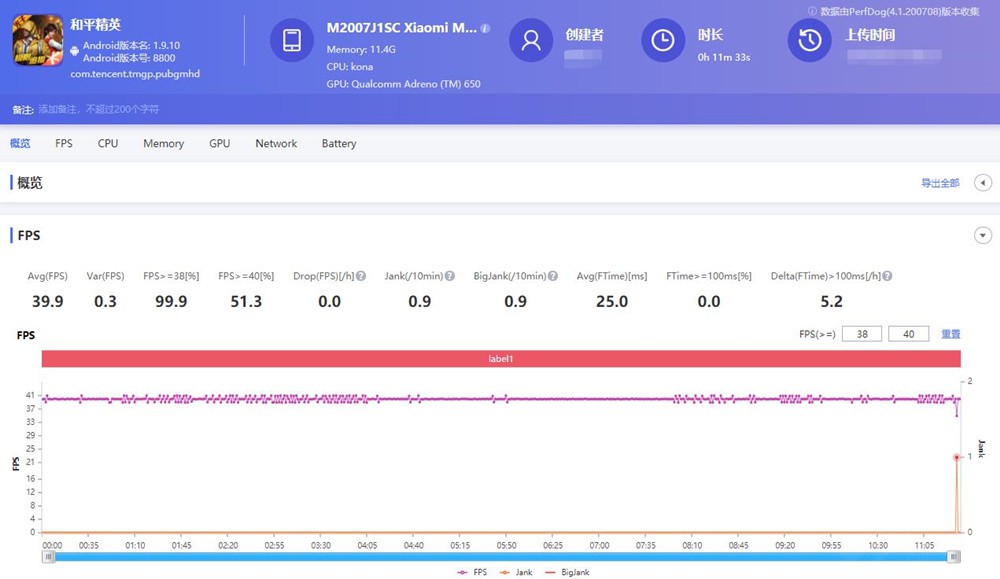Click the red jank marker point

(957, 457)
